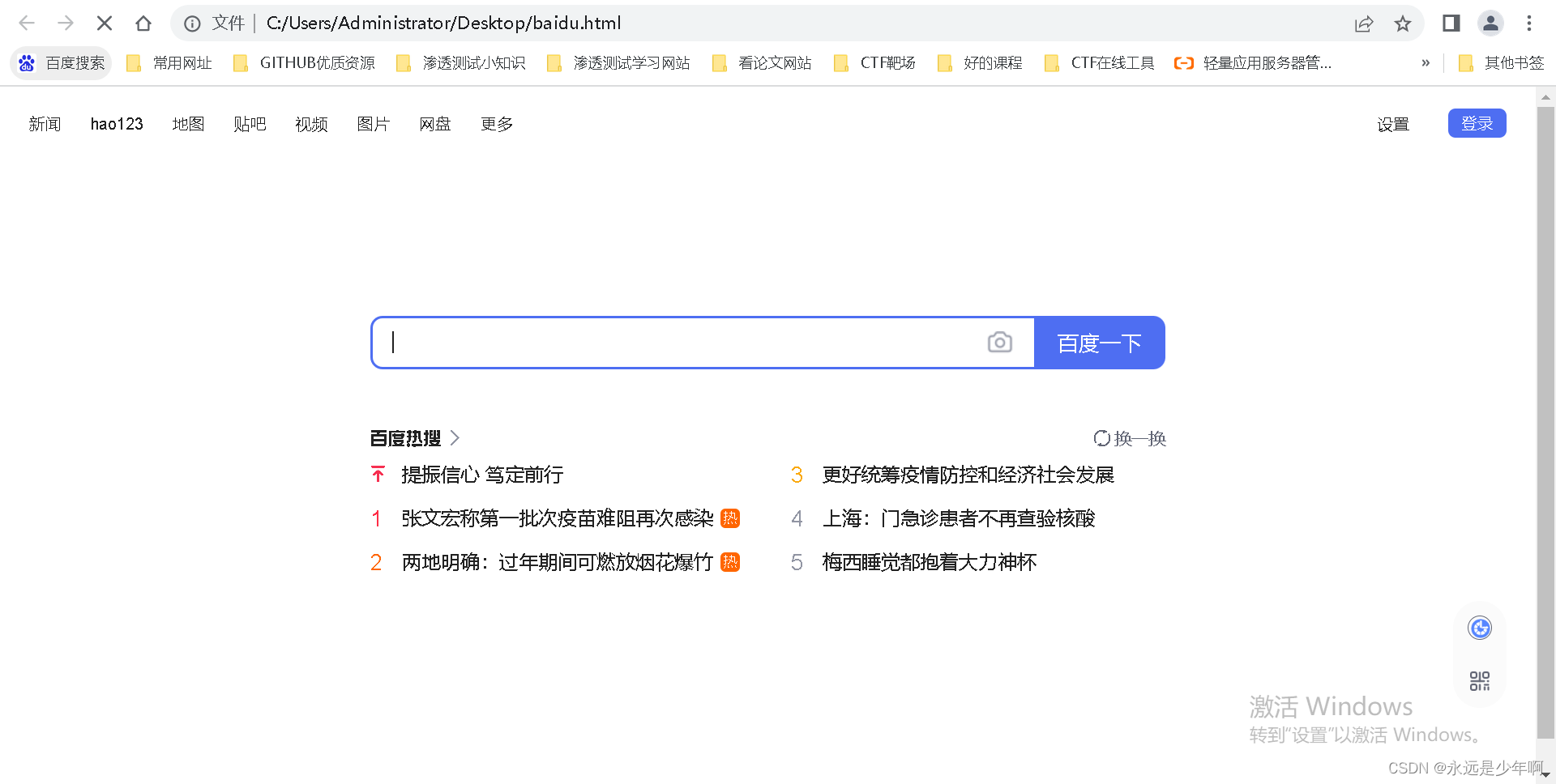Viewport: 1556px width, 784px height.
Task: Click the 登录 login button
Action: coord(1477,123)
